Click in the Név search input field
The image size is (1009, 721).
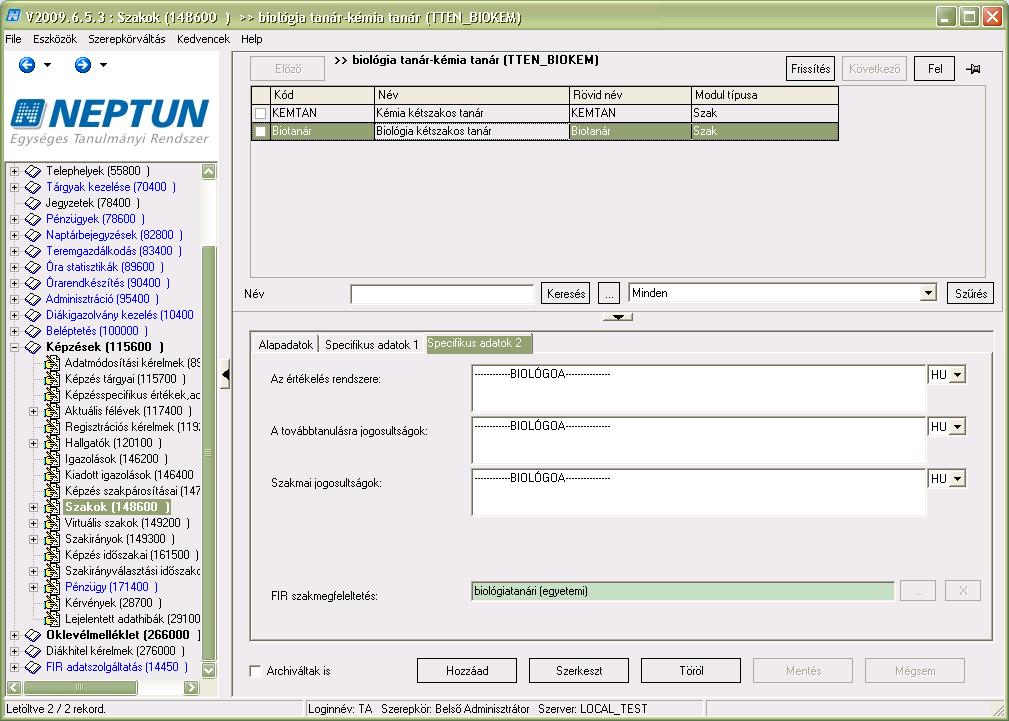442,294
